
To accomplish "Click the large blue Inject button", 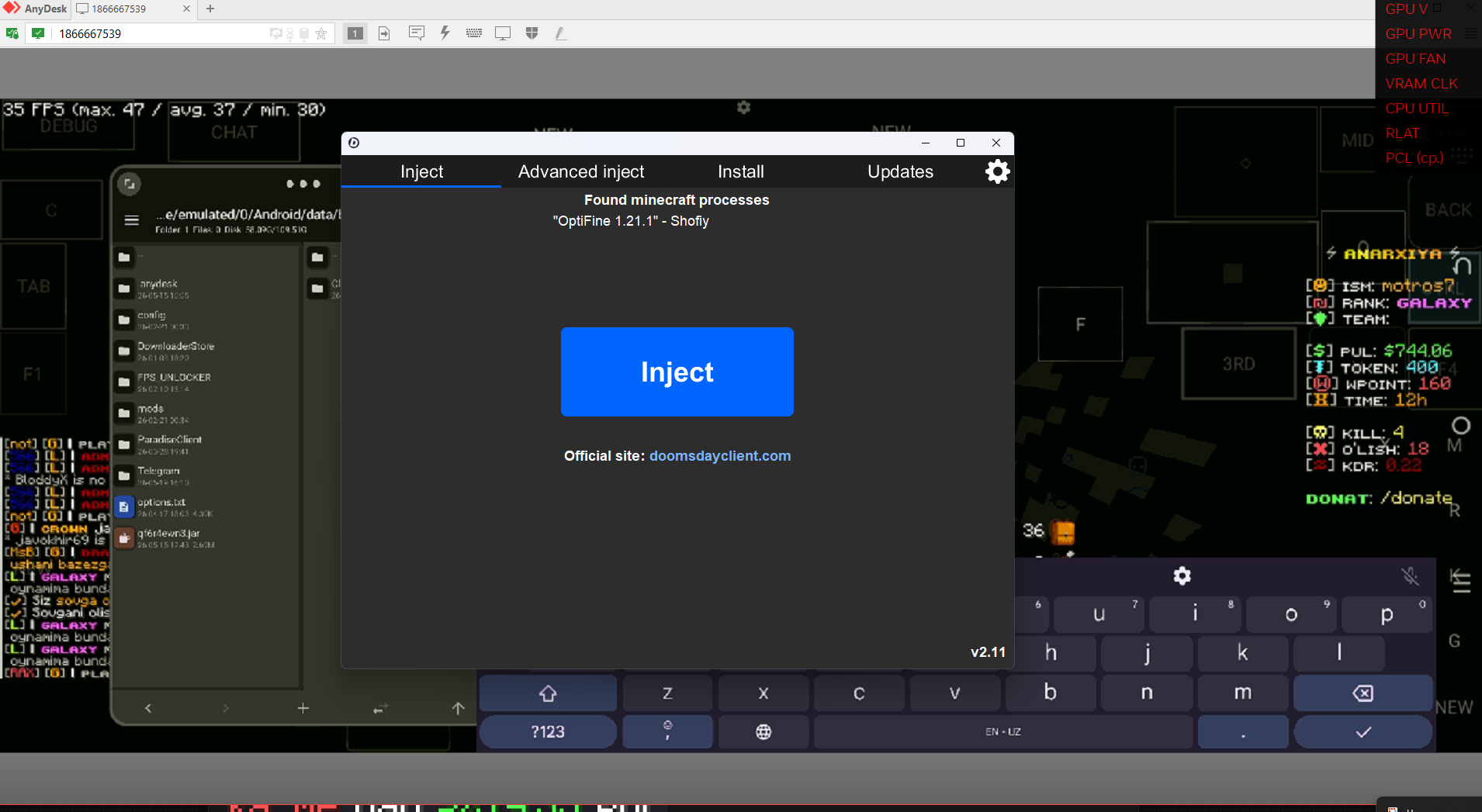I will (677, 371).
